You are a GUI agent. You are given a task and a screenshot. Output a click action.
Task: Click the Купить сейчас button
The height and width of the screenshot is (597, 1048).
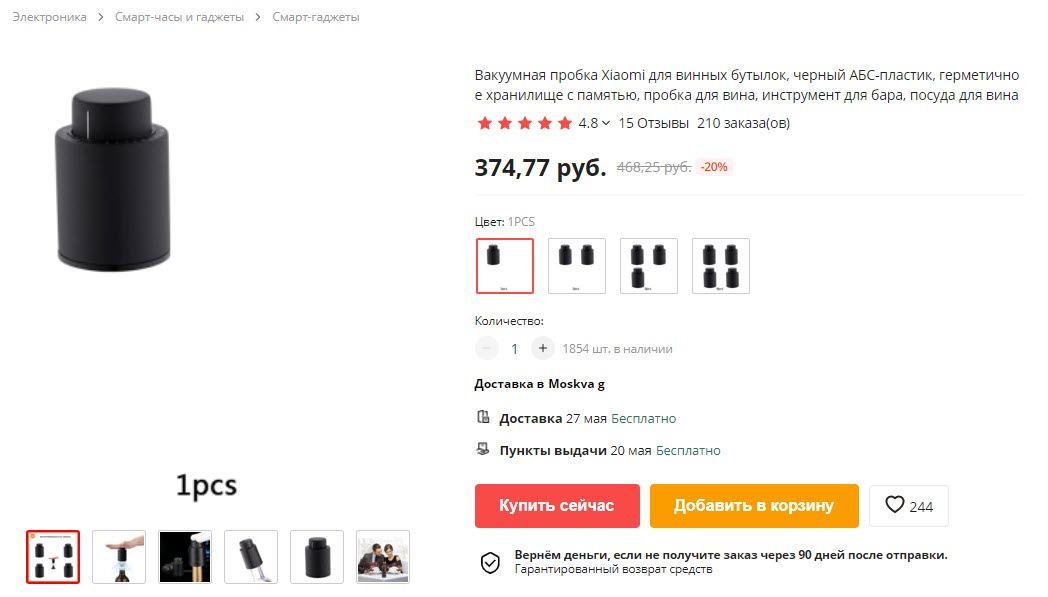(557, 506)
